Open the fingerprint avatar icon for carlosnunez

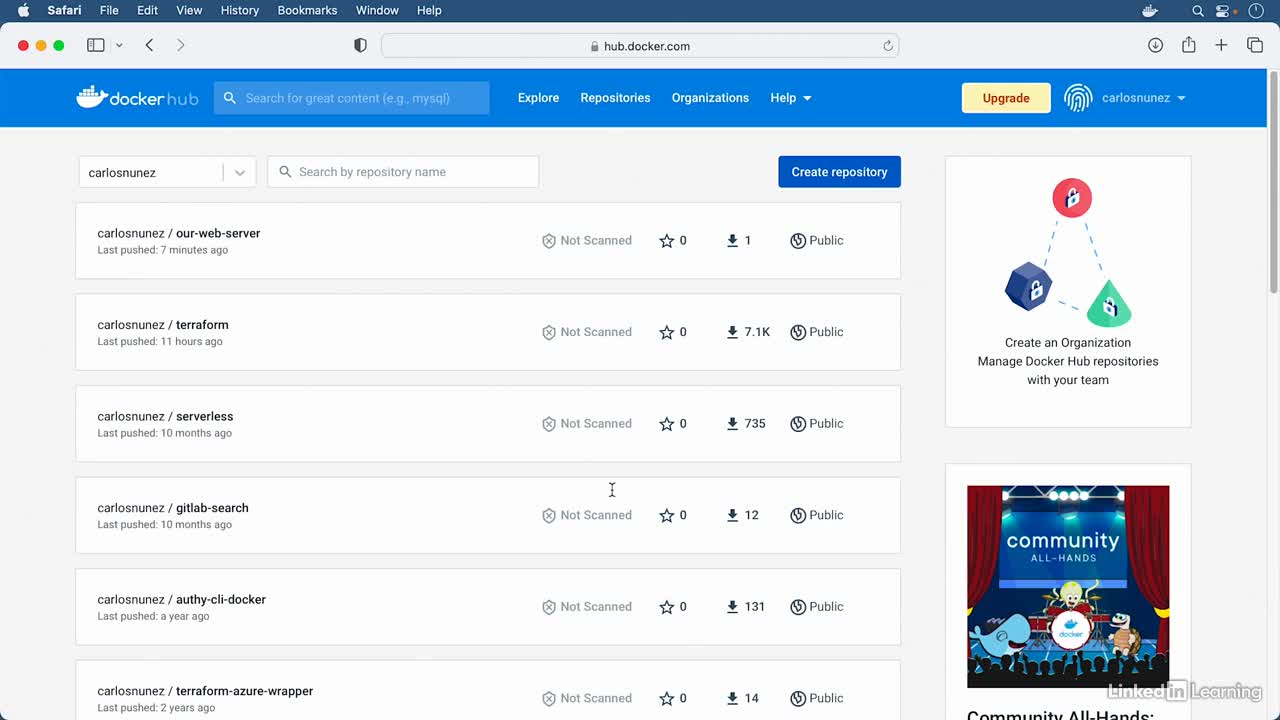(x=1078, y=98)
